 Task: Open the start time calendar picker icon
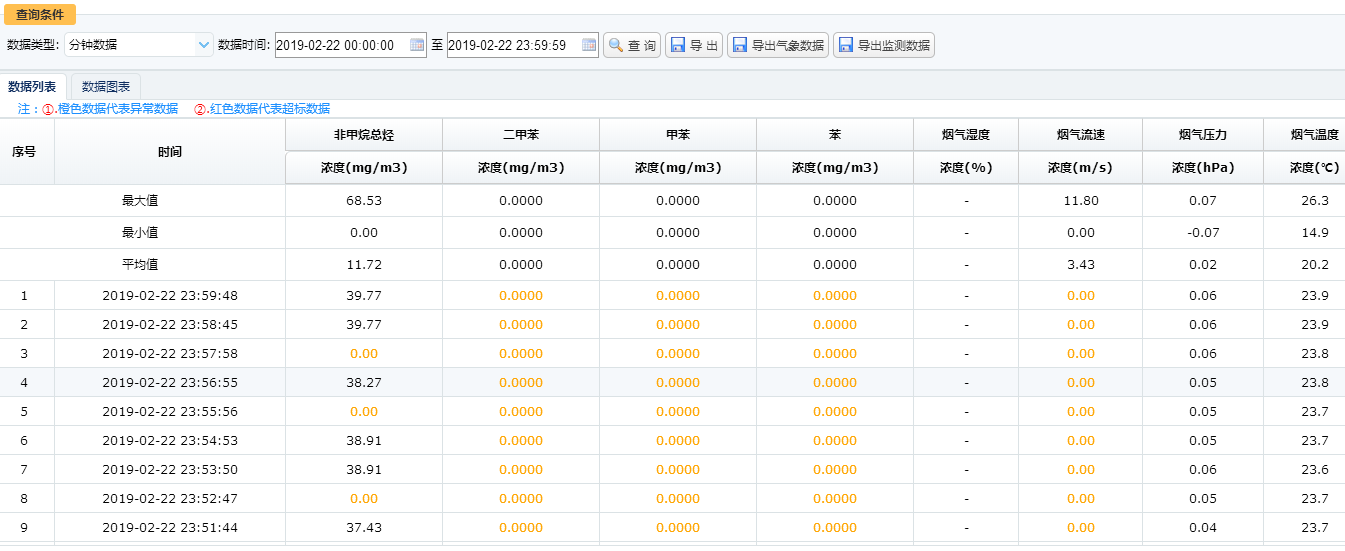click(417, 45)
